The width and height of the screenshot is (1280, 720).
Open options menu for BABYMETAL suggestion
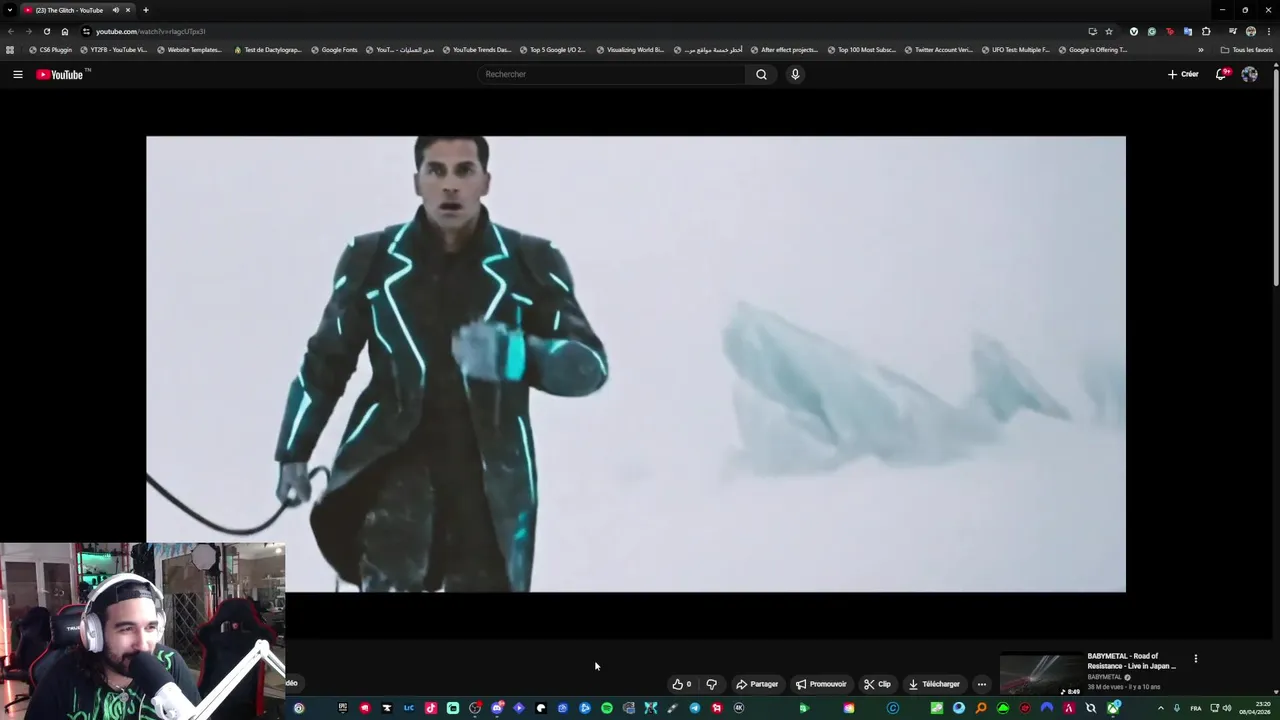point(1195,658)
